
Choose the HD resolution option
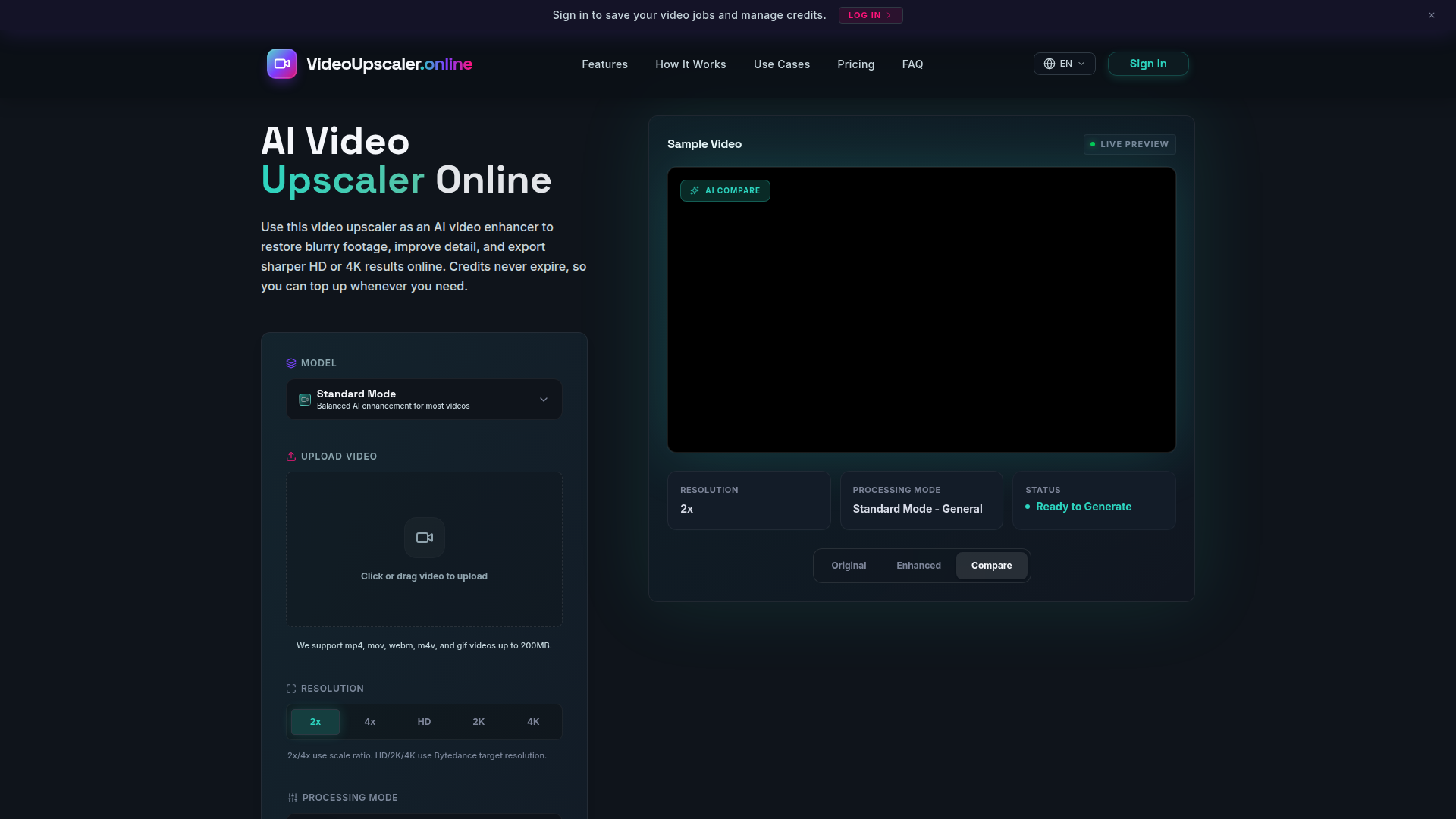tap(424, 722)
